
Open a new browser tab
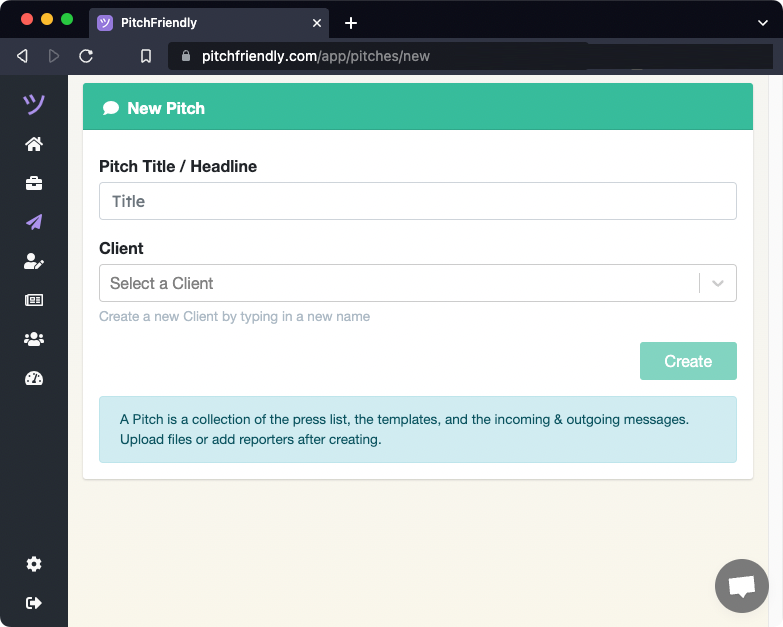(x=351, y=23)
